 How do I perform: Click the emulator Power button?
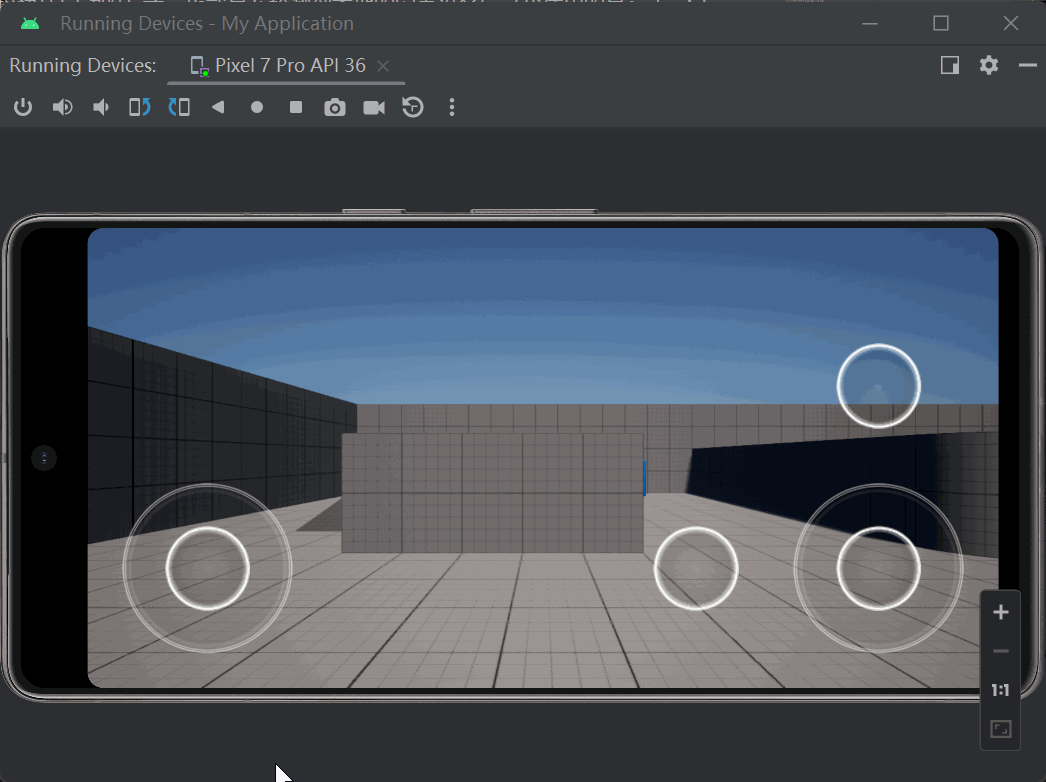point(23,107)
